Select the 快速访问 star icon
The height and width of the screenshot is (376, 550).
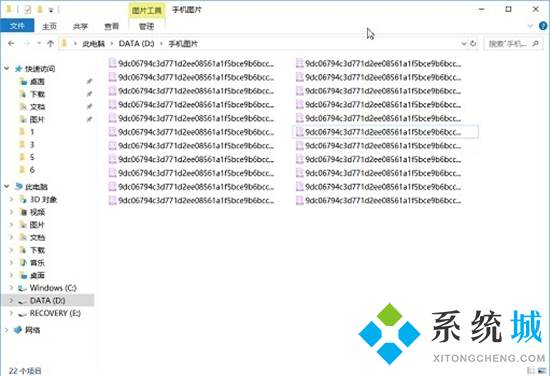pyautogui.click(x=18, y=69)
